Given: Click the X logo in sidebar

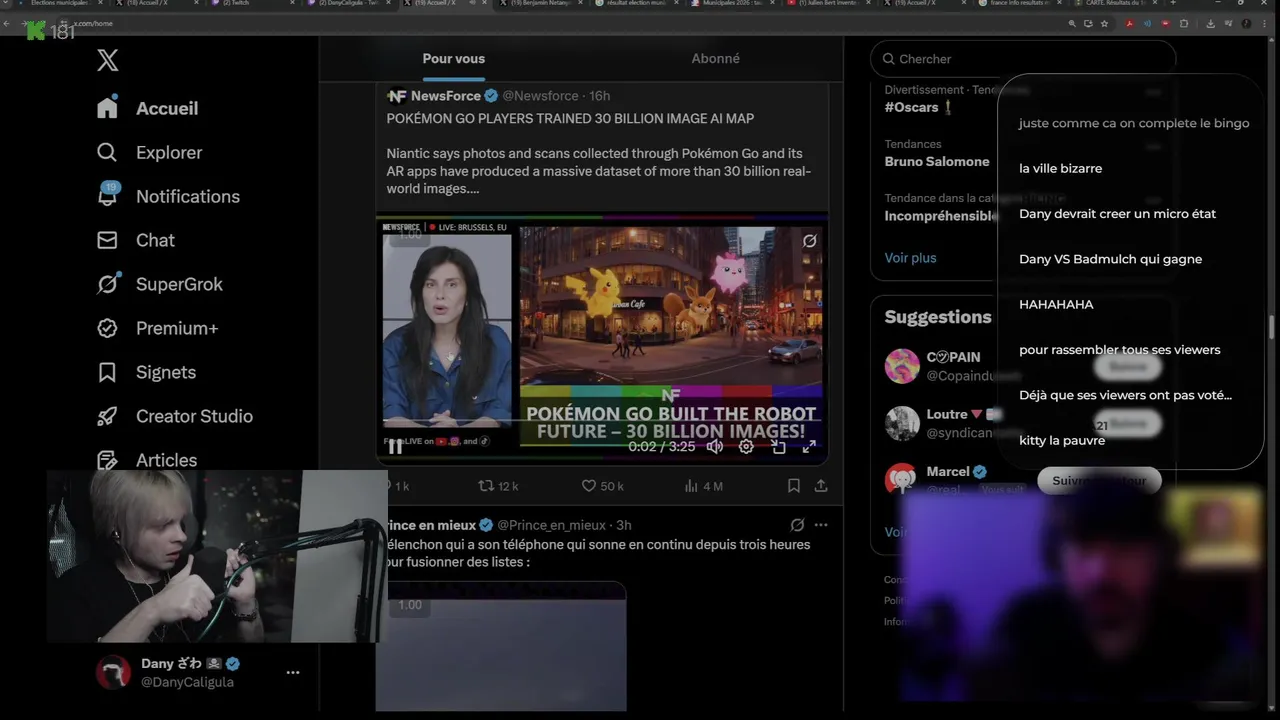Looking at the screenshot, I should coord(108,60).
